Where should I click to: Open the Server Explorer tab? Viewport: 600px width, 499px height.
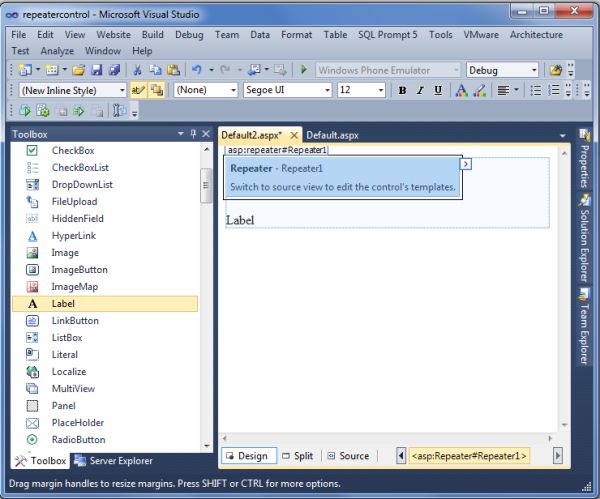pyautogui.click(x=114, y=461)
